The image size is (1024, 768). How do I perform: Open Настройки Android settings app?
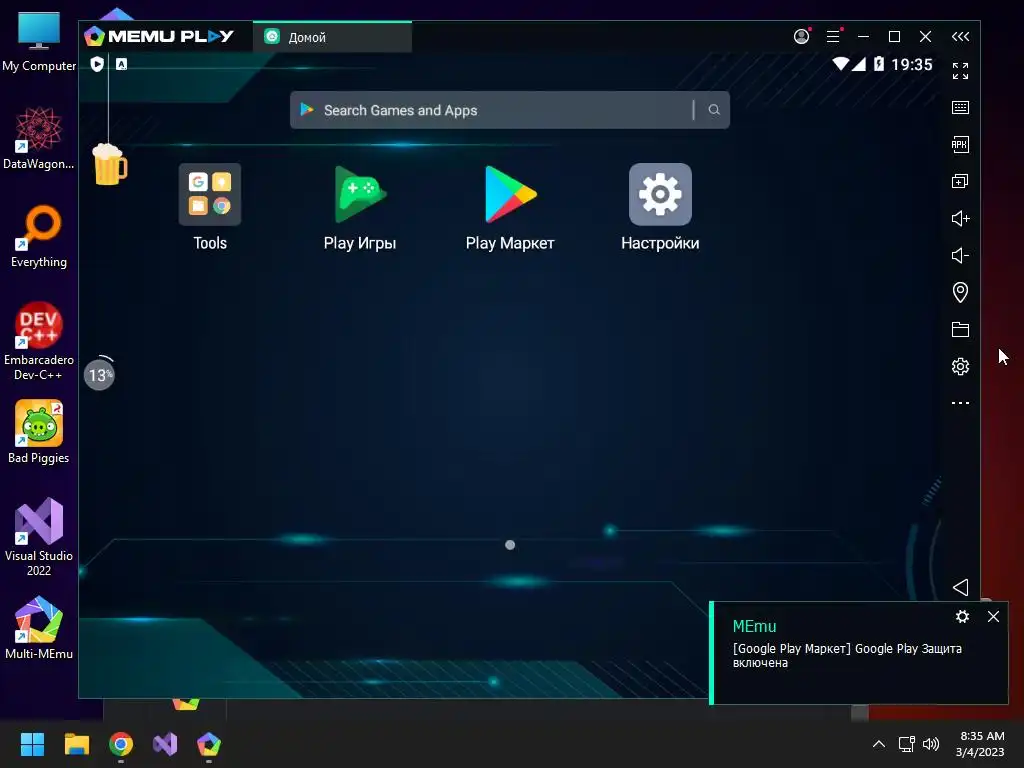coord(660,195)
